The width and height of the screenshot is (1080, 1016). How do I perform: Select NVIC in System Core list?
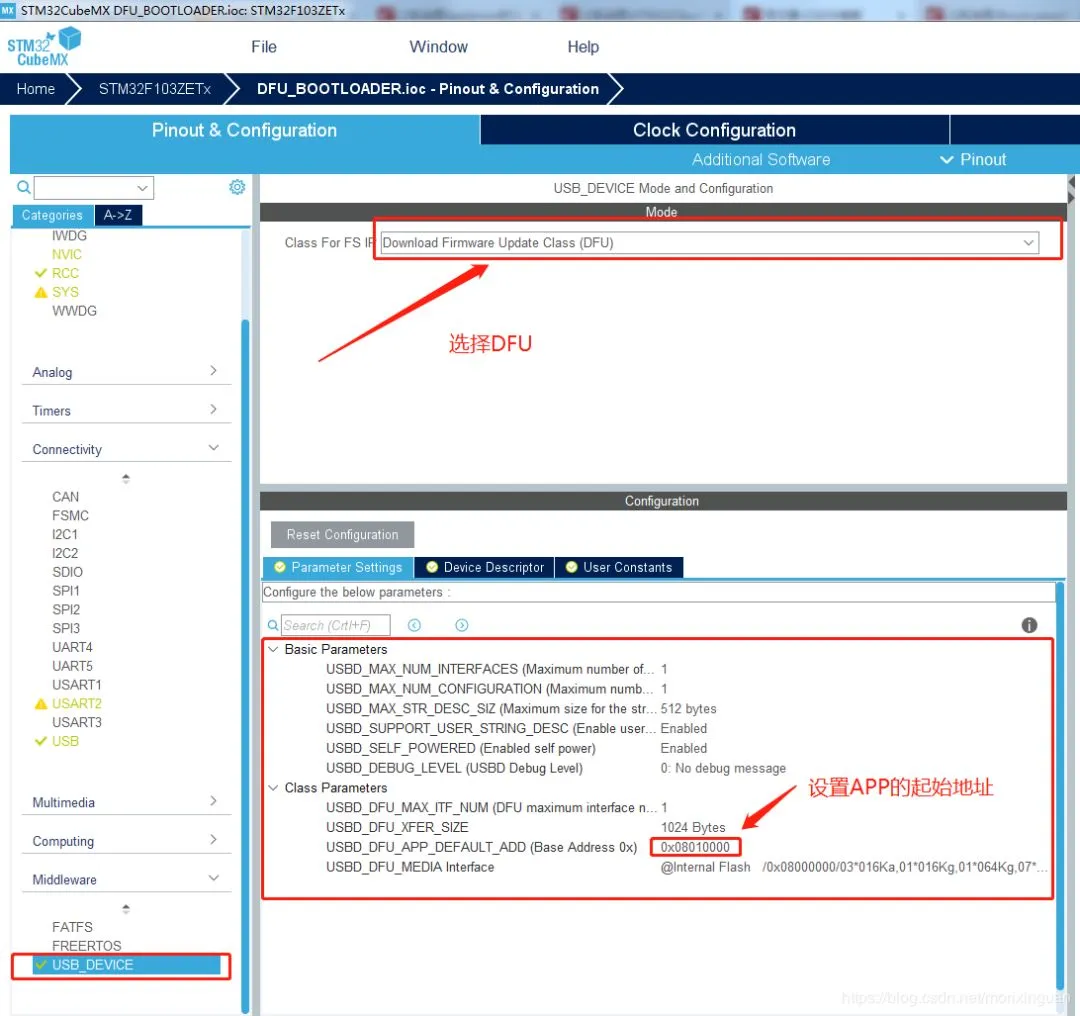pyautogui.click(x=67, y=254)
